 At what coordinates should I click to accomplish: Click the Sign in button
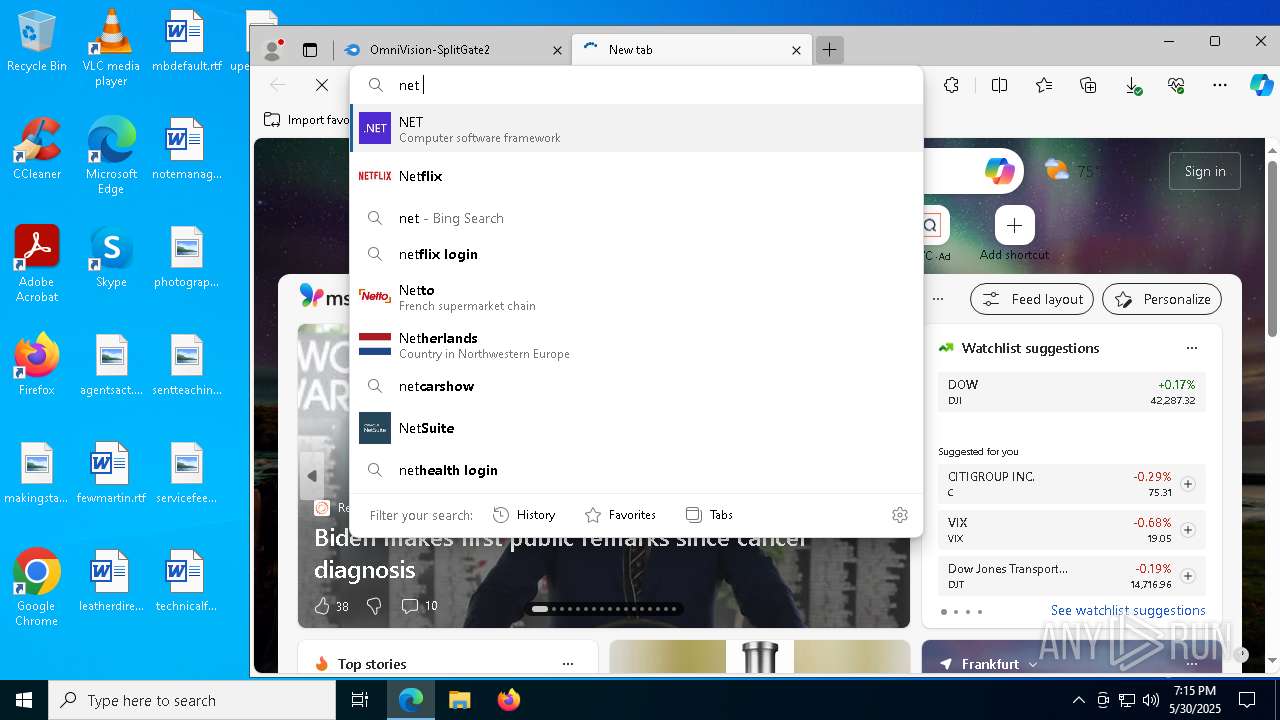click(1205, 171)
